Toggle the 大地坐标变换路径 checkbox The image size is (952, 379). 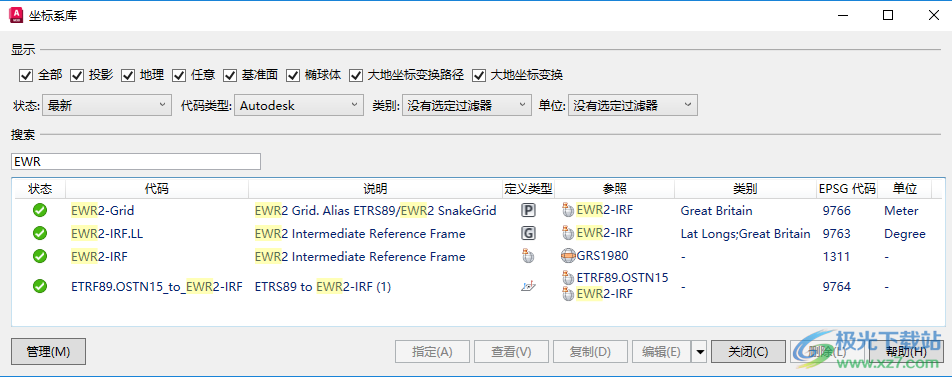(x=356, y=75)
